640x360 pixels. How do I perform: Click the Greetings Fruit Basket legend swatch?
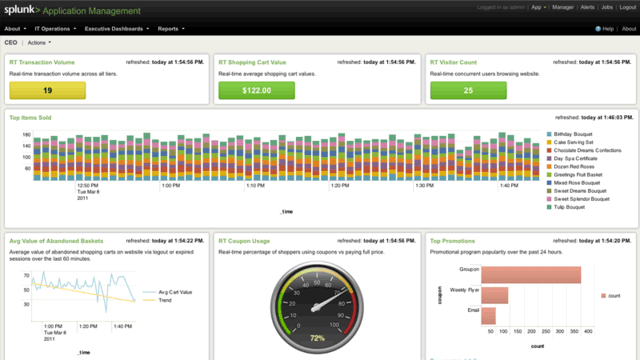pyautogui.click(x=549, y=175)
